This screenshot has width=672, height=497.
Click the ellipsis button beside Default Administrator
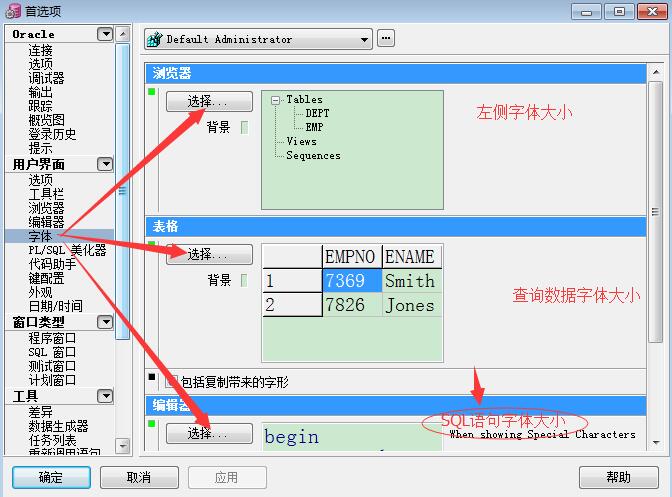tap(386, 39)
